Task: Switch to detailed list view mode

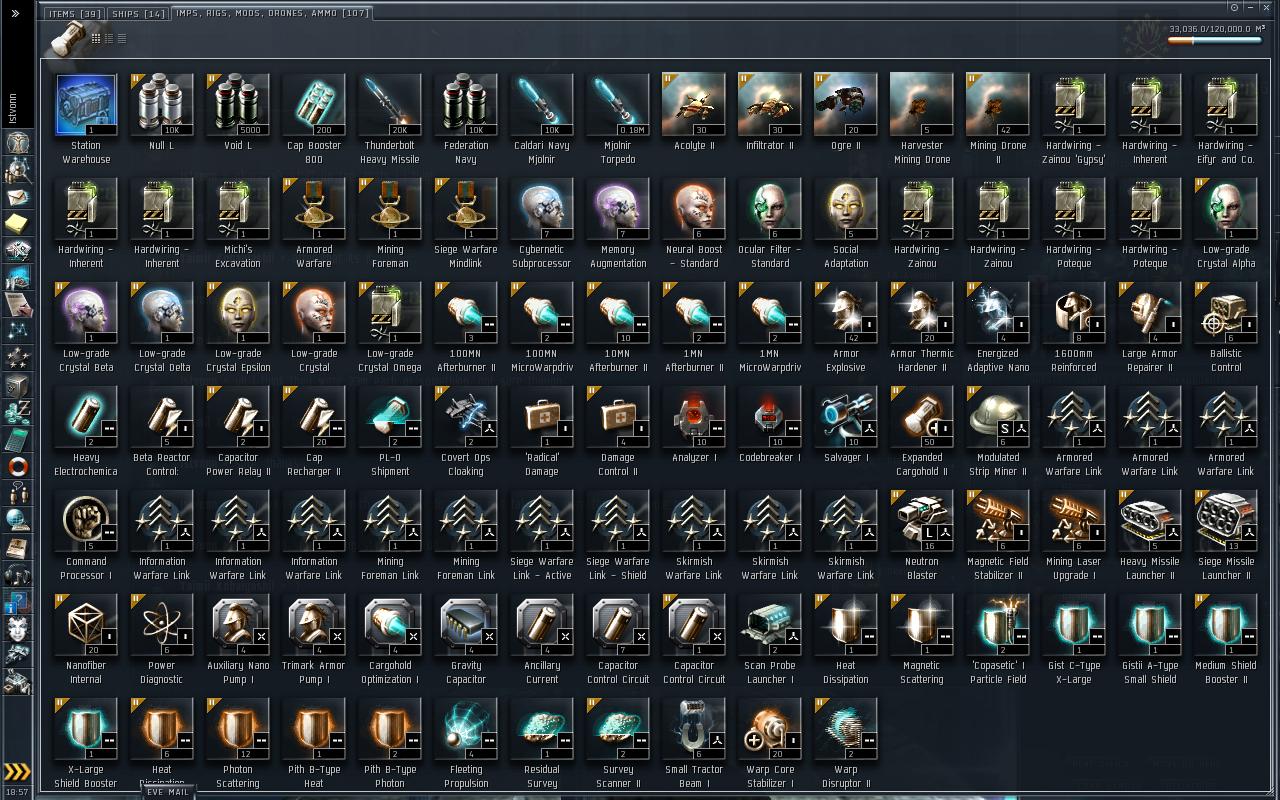Action: coord(109,38)
